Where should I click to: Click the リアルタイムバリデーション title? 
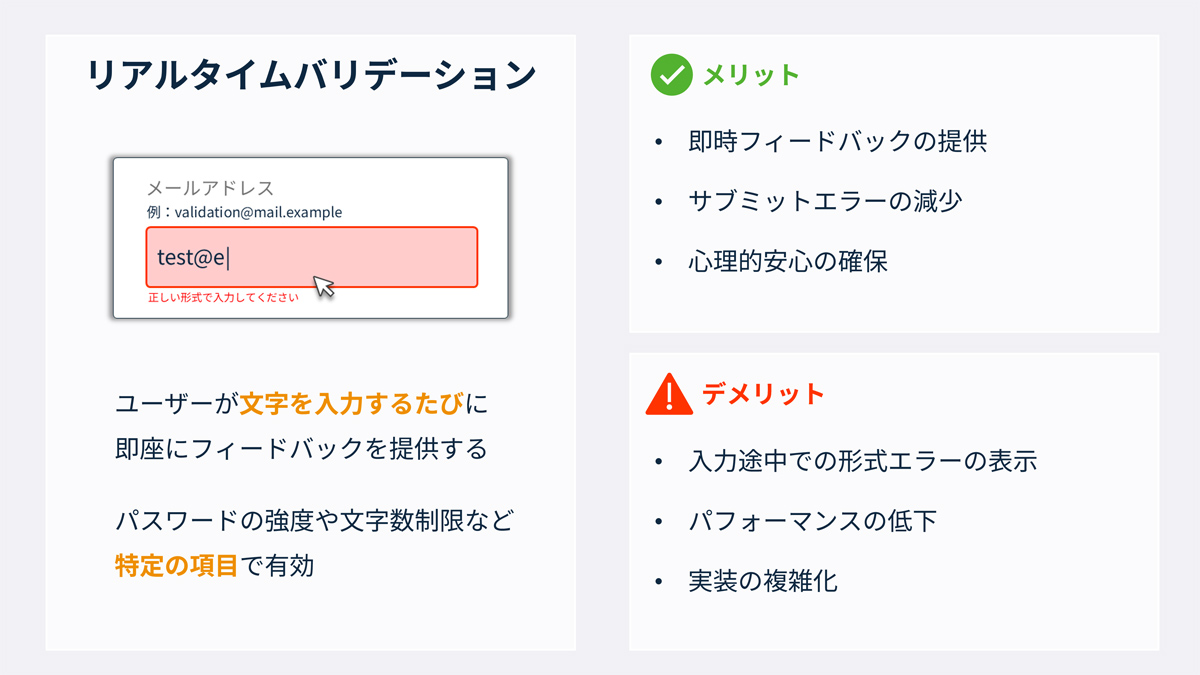311,77
